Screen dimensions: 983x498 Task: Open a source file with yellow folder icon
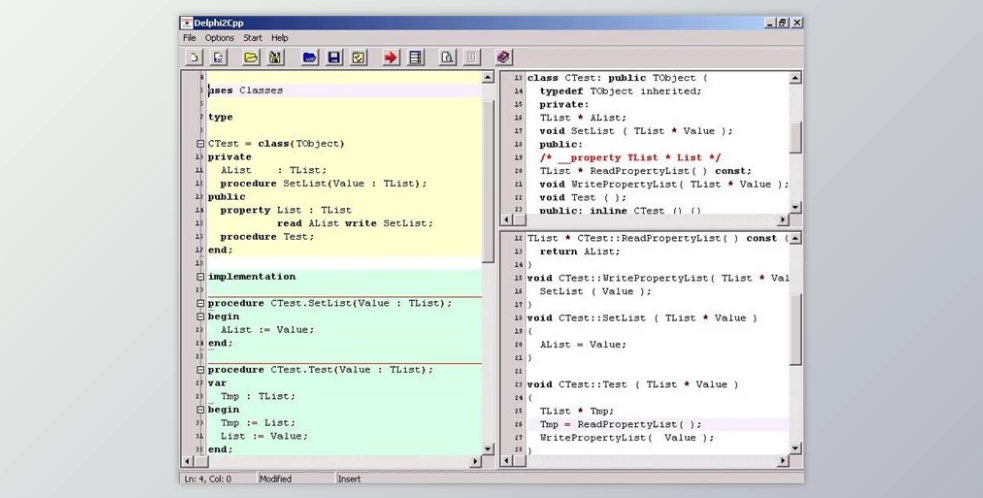(x=252, y=59)
